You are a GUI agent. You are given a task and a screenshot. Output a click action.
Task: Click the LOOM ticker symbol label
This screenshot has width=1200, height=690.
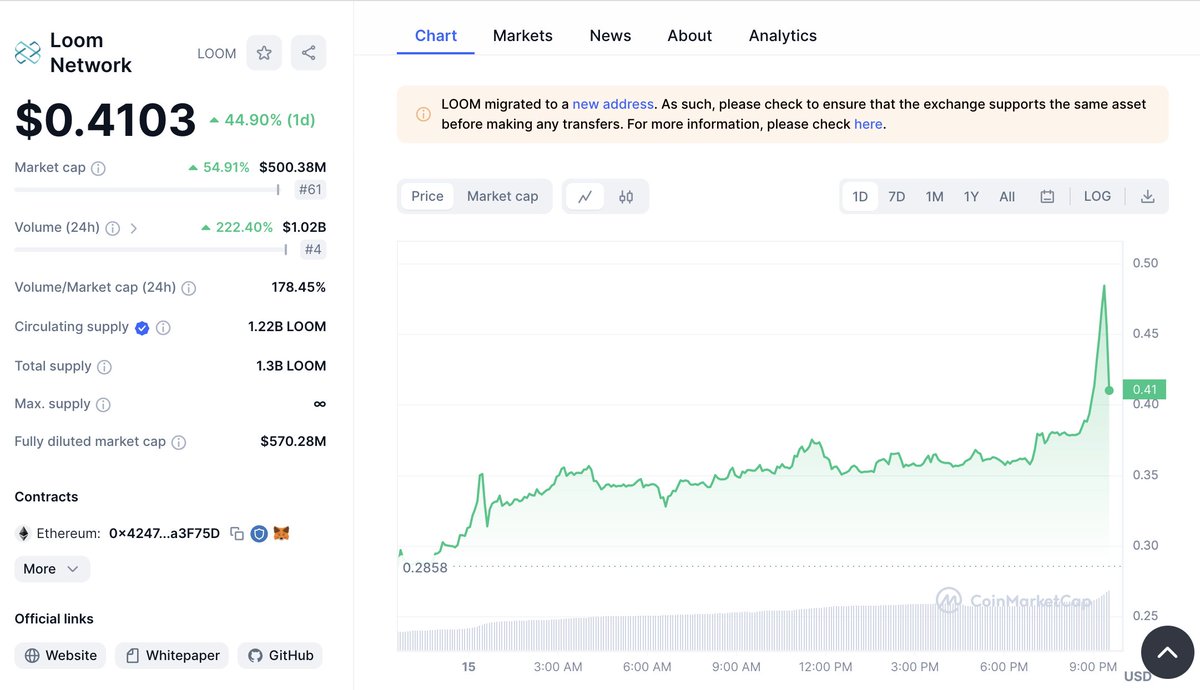(217, 54)
